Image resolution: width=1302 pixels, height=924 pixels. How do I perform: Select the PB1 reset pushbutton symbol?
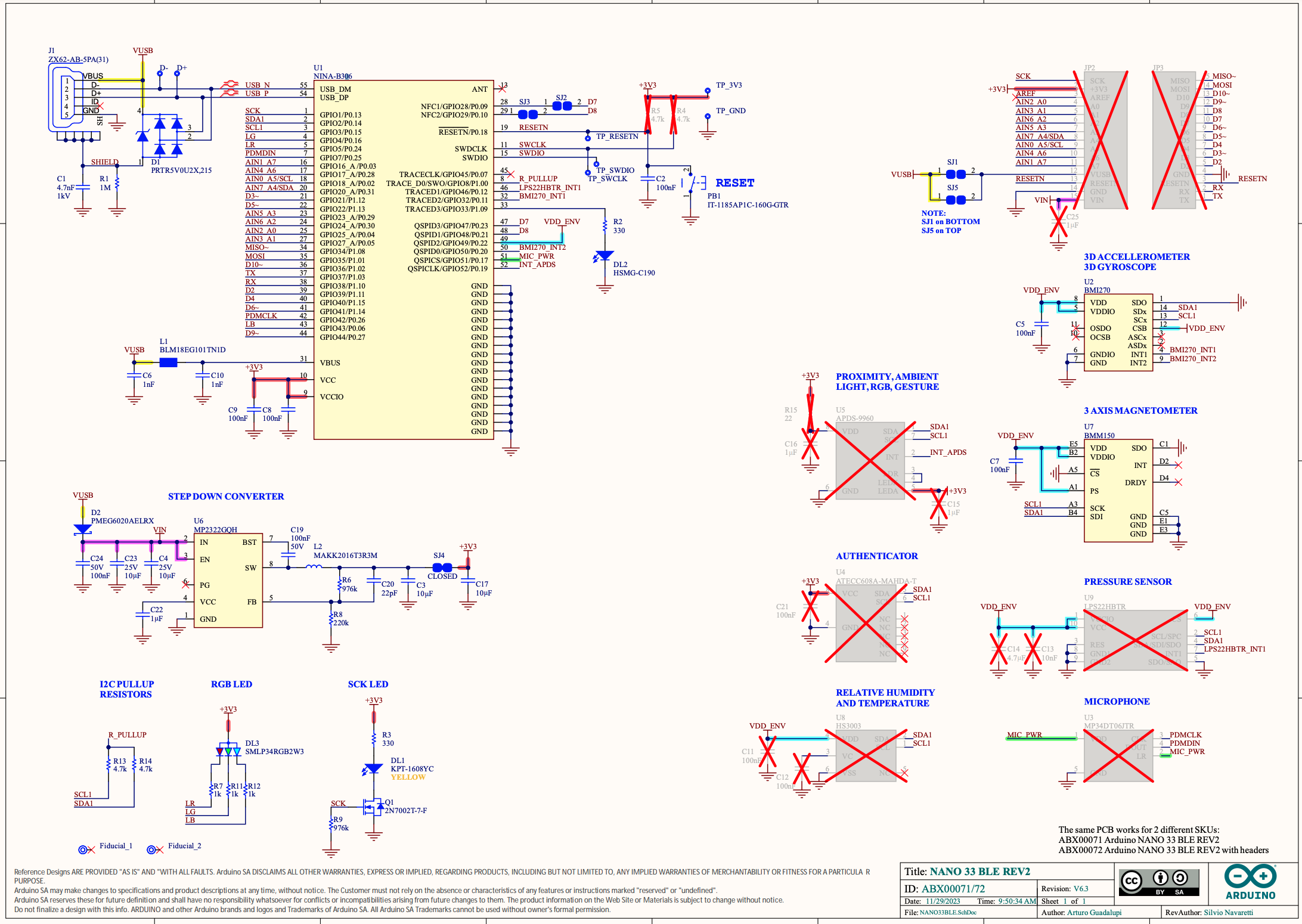click(x=693, y=183)
